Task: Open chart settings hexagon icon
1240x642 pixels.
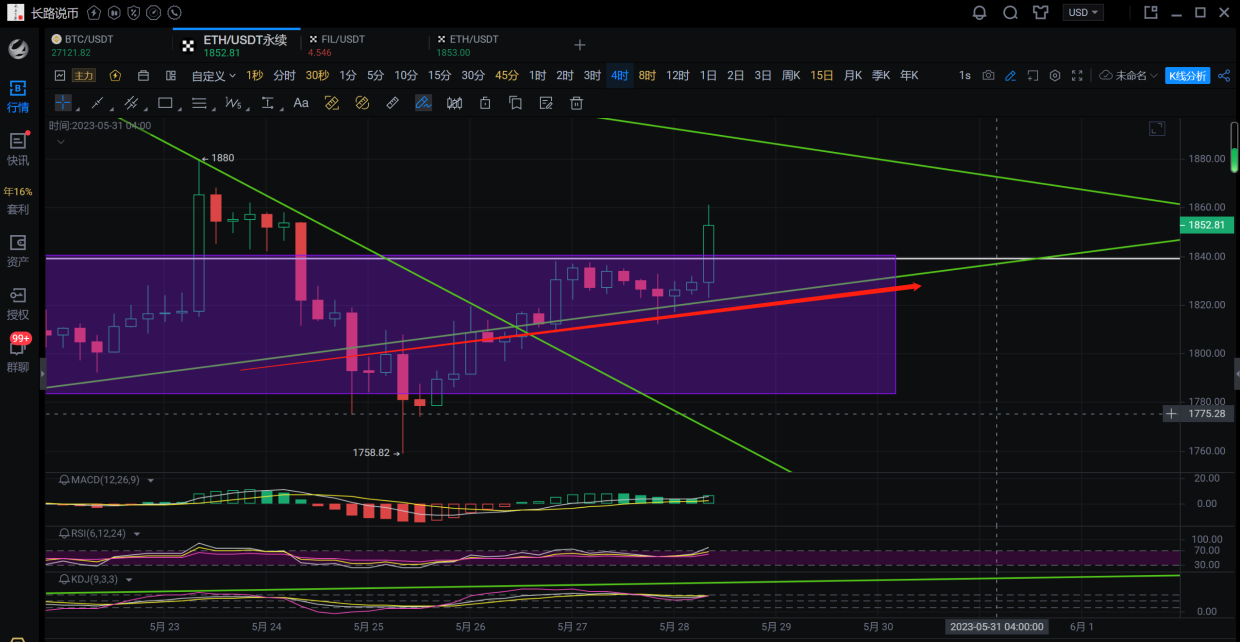Action: click(x=1054, y=76)
